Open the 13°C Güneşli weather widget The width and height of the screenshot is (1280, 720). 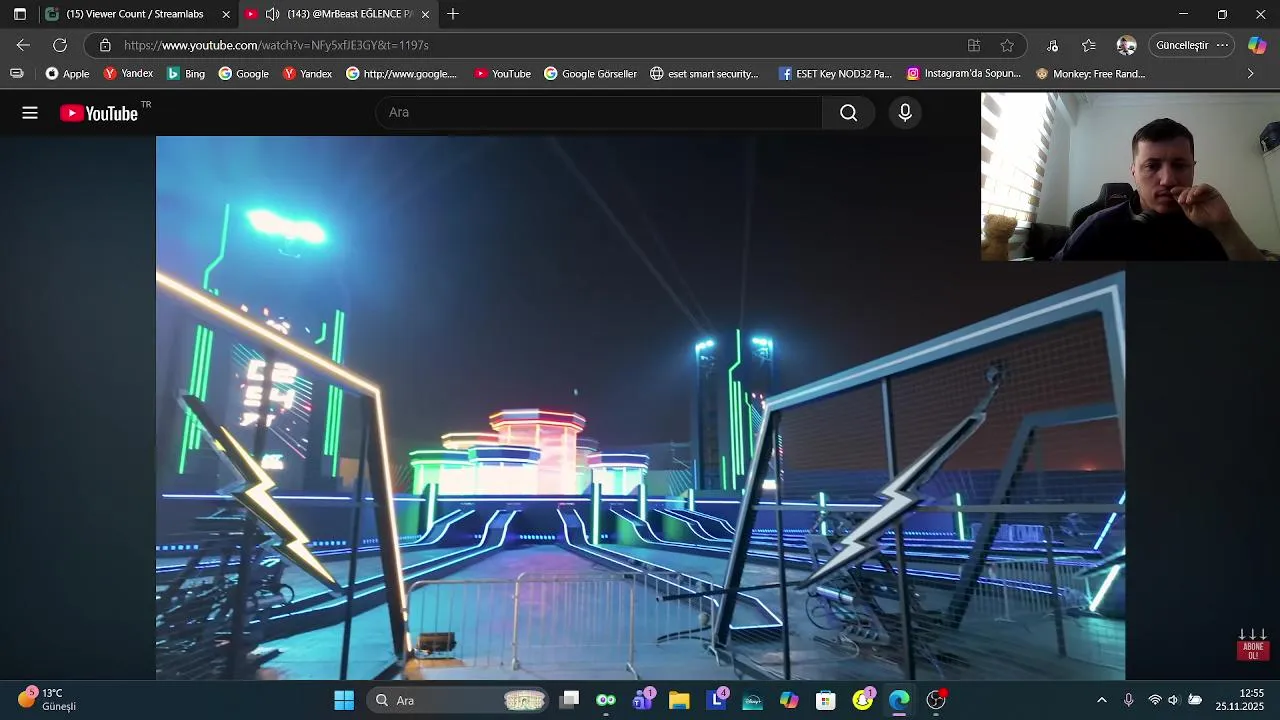[47, 699]
